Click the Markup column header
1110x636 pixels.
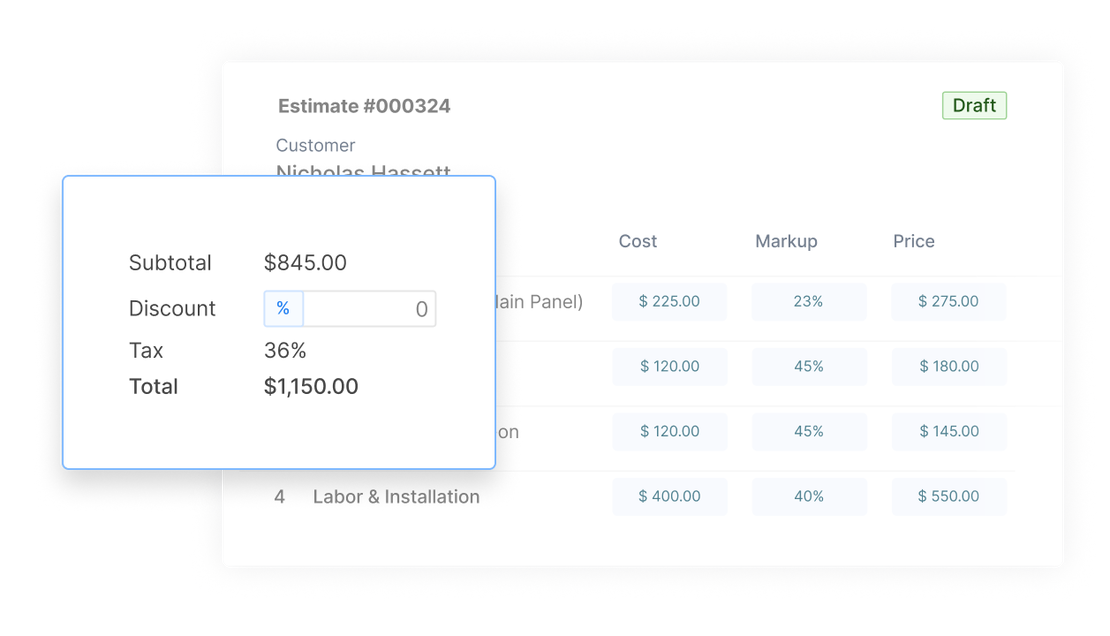[x=786, y=242]
